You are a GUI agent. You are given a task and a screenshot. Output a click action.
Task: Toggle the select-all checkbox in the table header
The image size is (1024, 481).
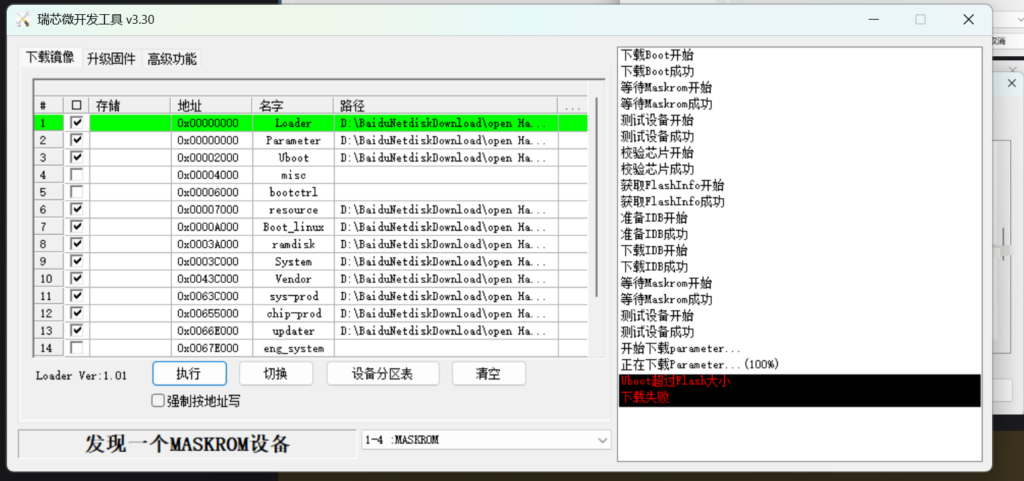[x=76, y=106]
